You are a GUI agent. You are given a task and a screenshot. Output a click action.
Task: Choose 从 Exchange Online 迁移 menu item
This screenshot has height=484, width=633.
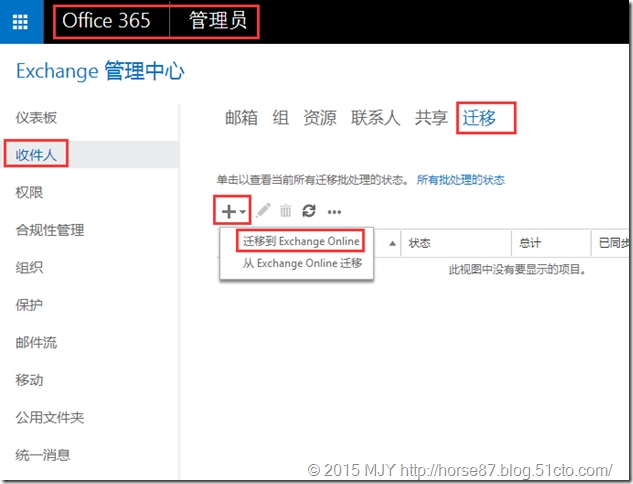[302, 263]
